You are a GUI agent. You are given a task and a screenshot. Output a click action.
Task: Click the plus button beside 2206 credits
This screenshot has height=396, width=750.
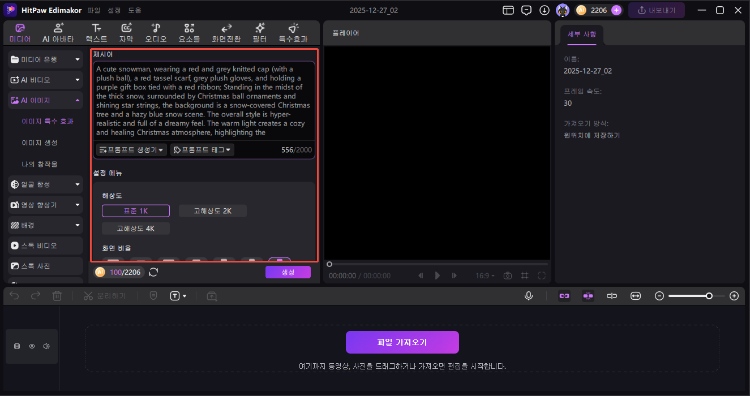(x=617, y=10)
